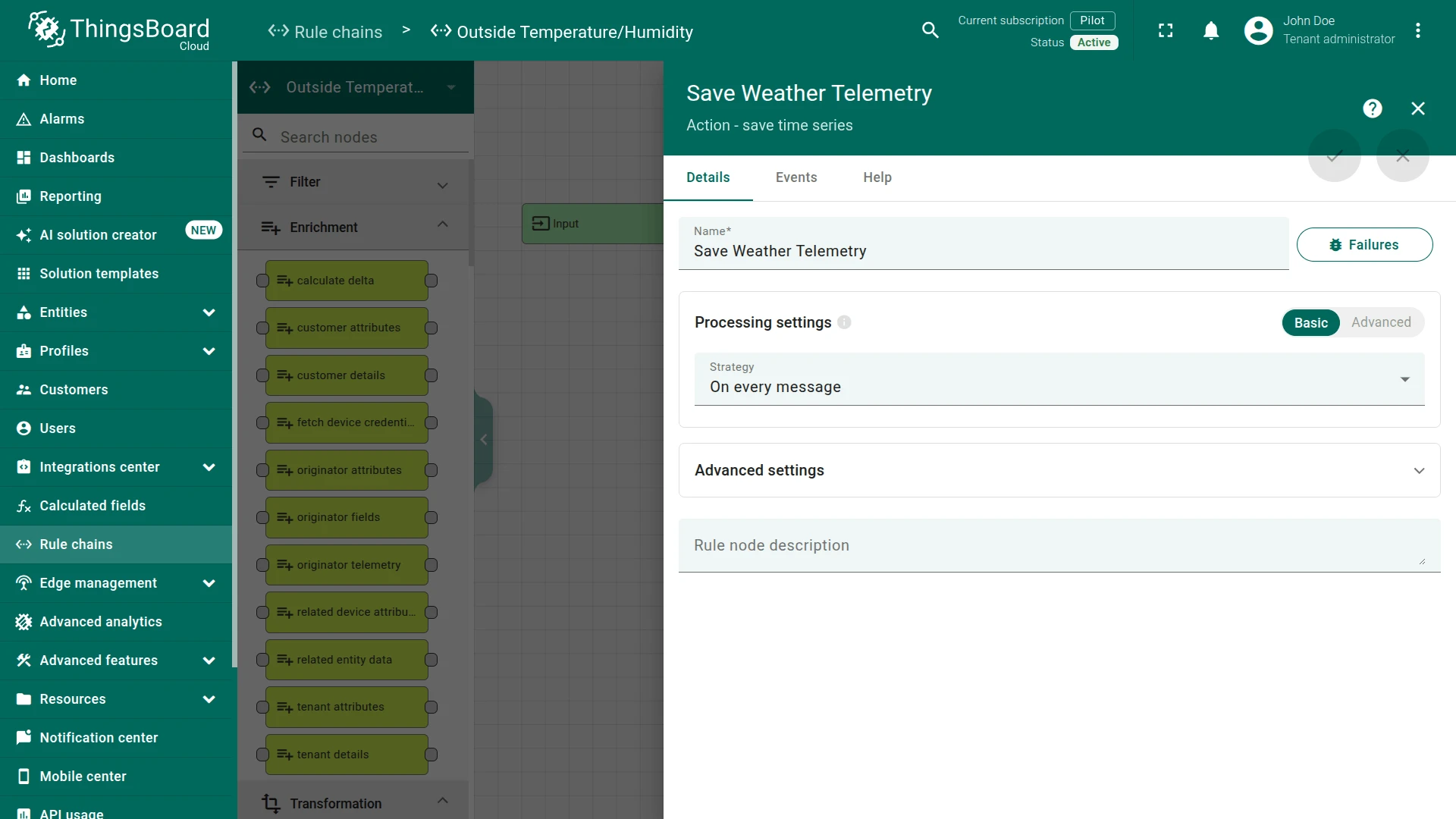The width and height of the screenshot is (1456, 819).
Task: Discard changes with the round X button
Action: coord(1402,155)
